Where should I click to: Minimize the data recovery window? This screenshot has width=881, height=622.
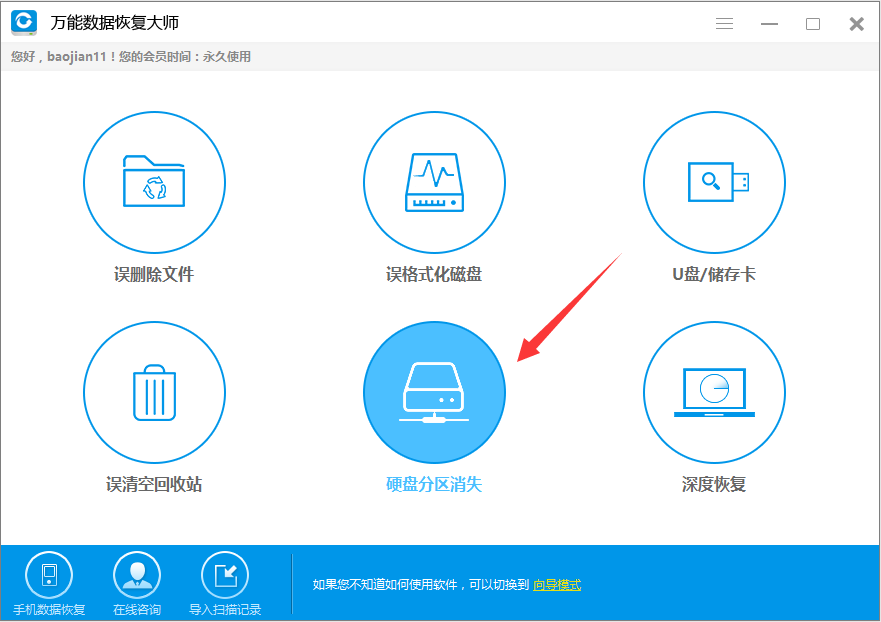[769, 24]
